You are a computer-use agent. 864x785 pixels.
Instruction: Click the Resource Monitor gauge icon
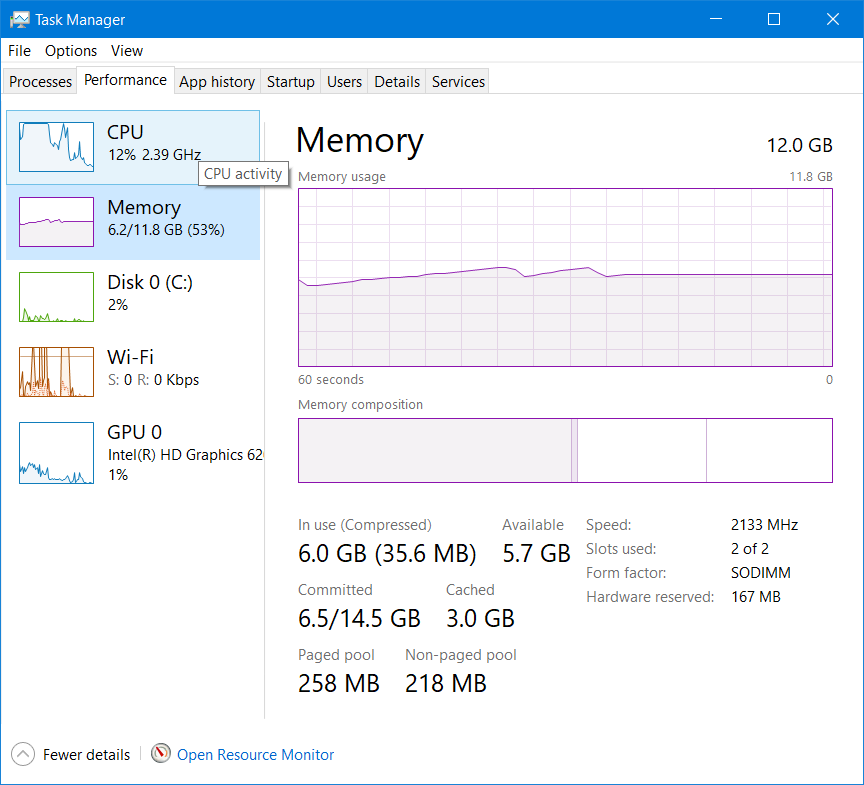pyautogui.click(x=161, y=754)
